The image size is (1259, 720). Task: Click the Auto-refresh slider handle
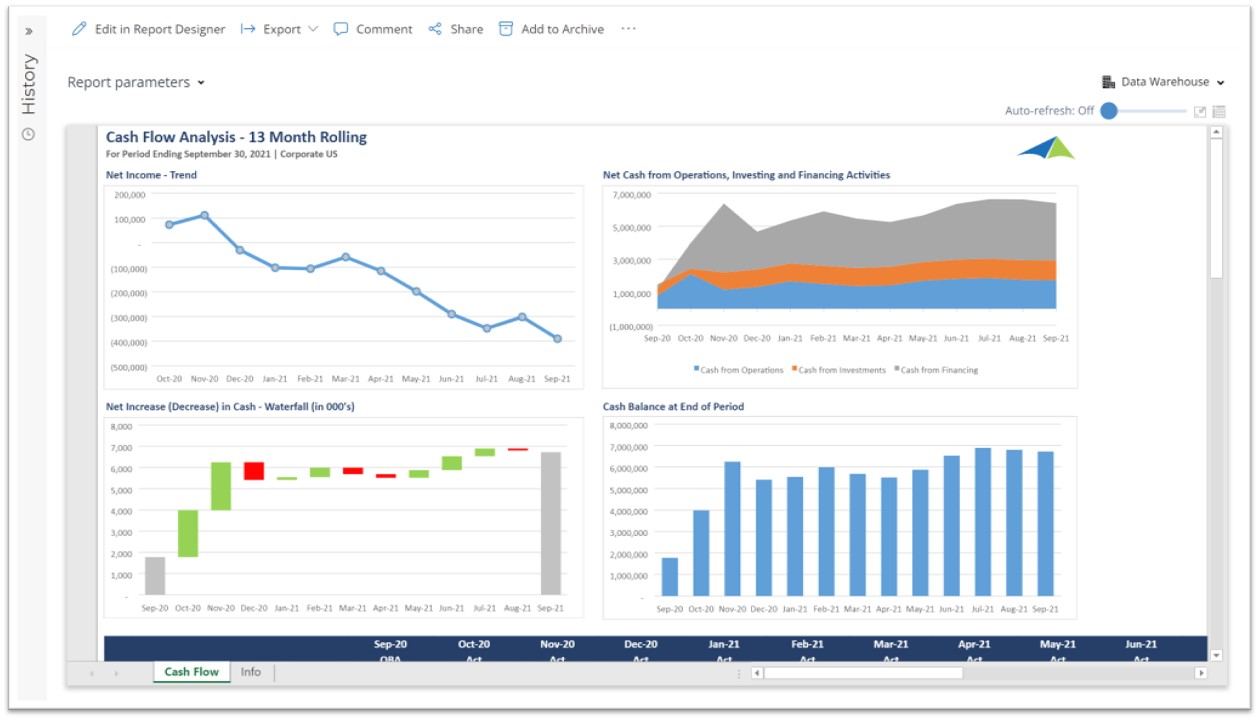(x=1109, y=111)
